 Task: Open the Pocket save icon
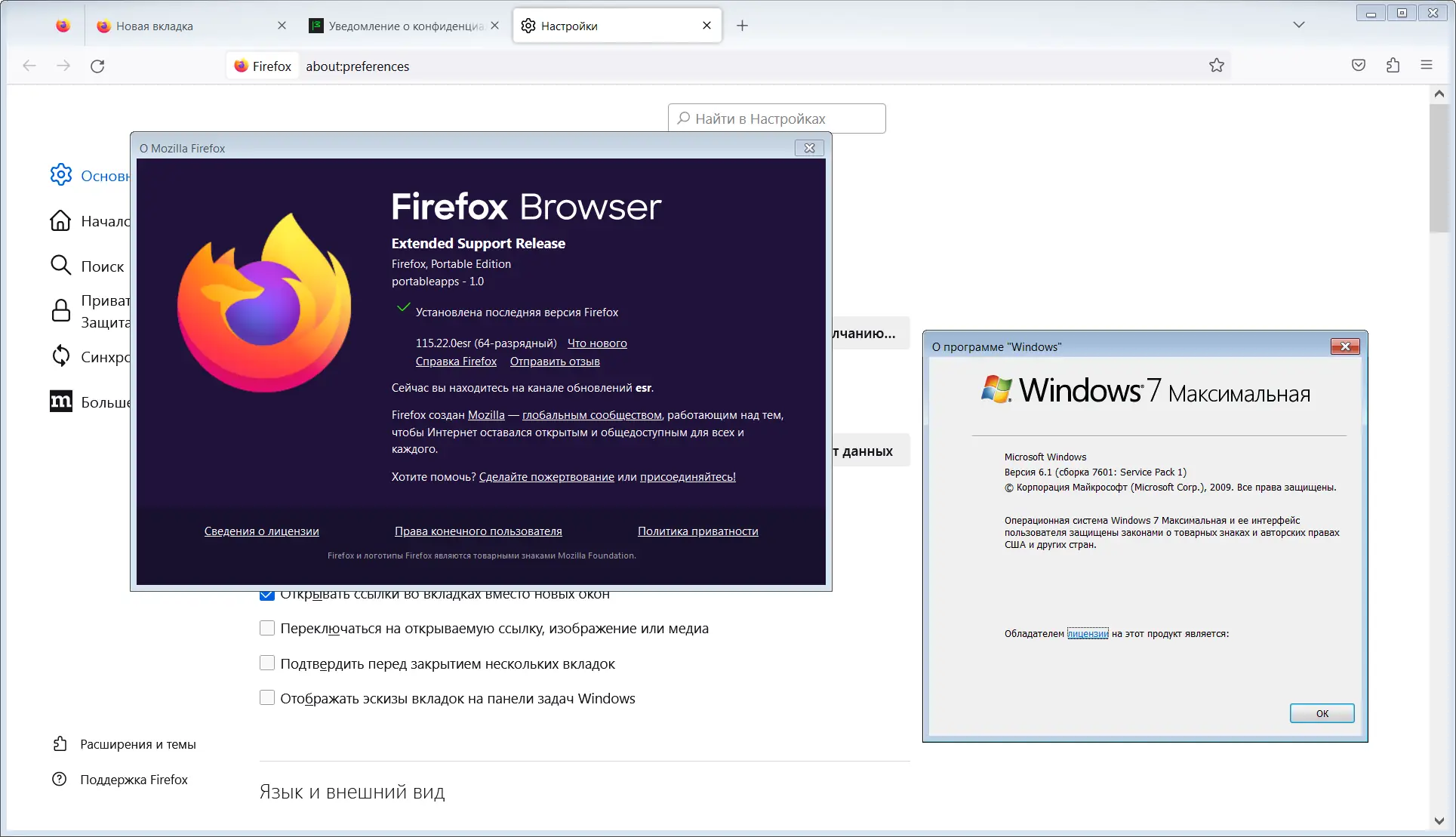(x=1359, y=66)
